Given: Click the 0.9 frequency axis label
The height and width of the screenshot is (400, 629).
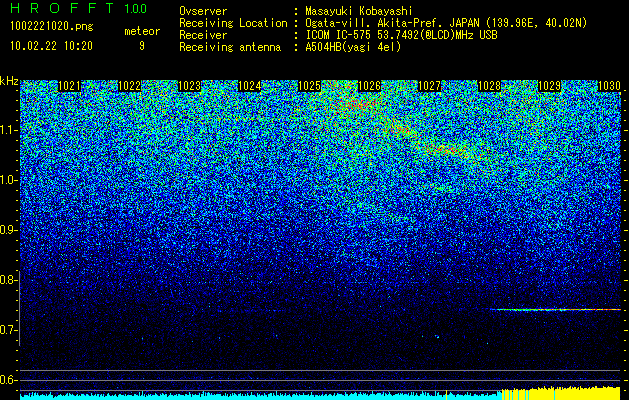Looking at the screenshot, I should (x=8, y=230).
